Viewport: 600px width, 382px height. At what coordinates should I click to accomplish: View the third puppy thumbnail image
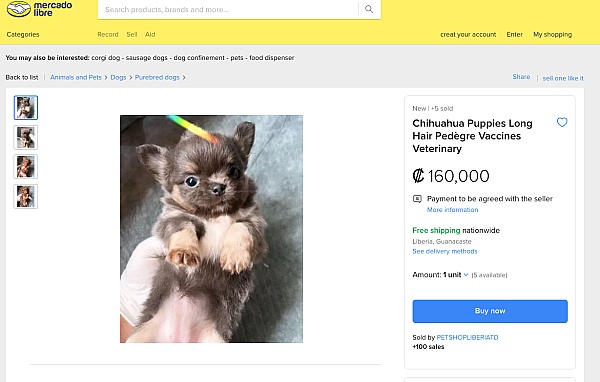point(26,167)
